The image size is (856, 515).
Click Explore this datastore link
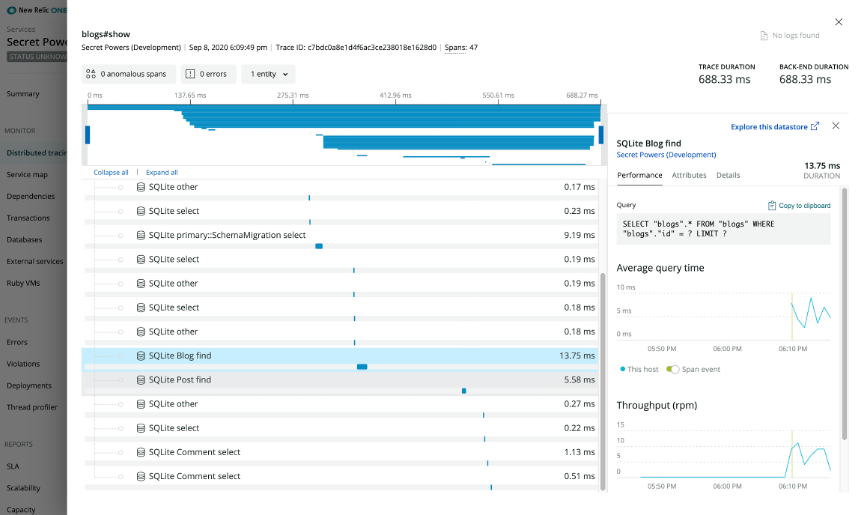769,127
